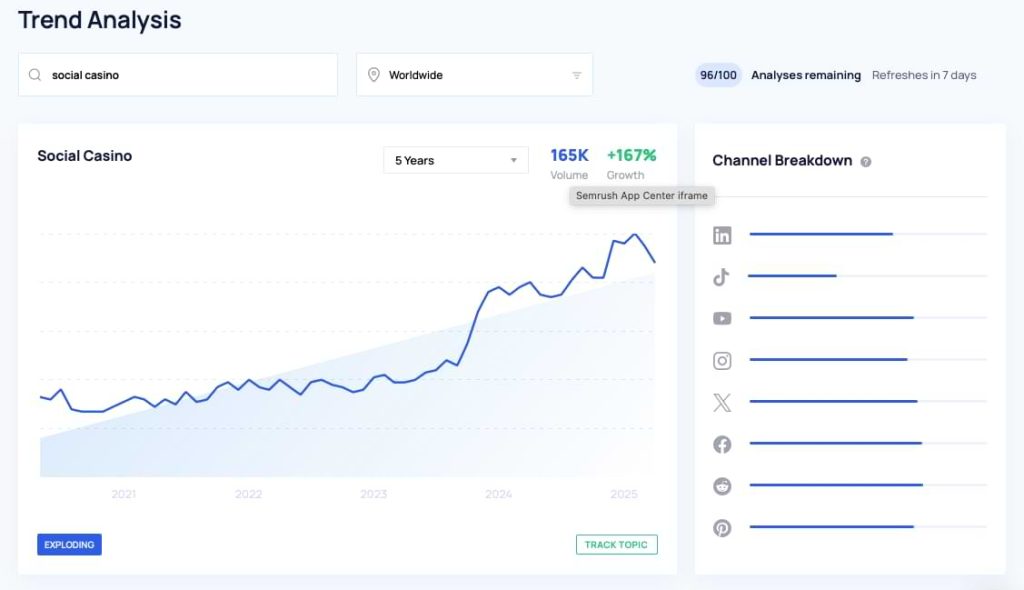
Task: Click the location filter lines icon
Action: pyautogui.click(x=577, y=75)
